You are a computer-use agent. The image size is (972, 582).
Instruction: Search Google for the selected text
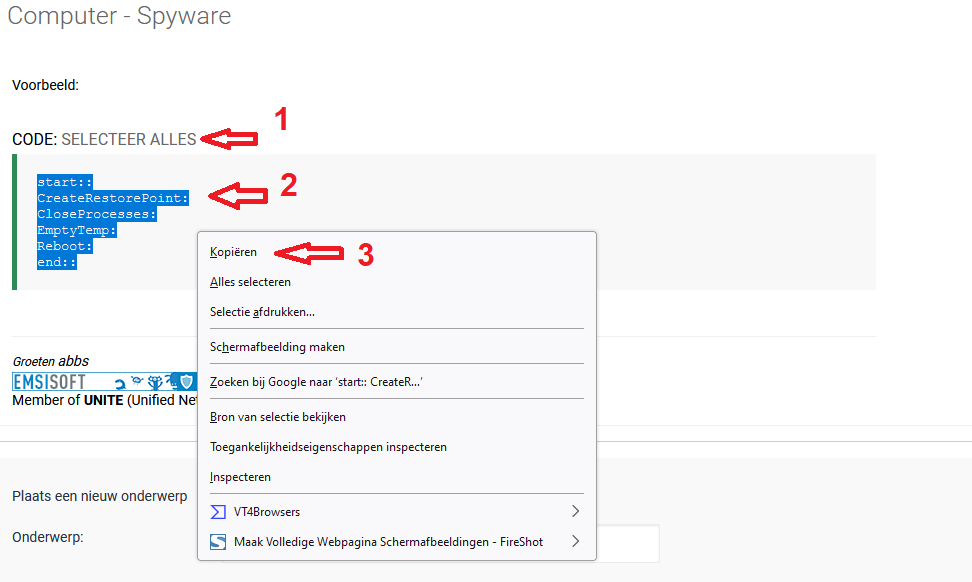[x=316, y=382]
